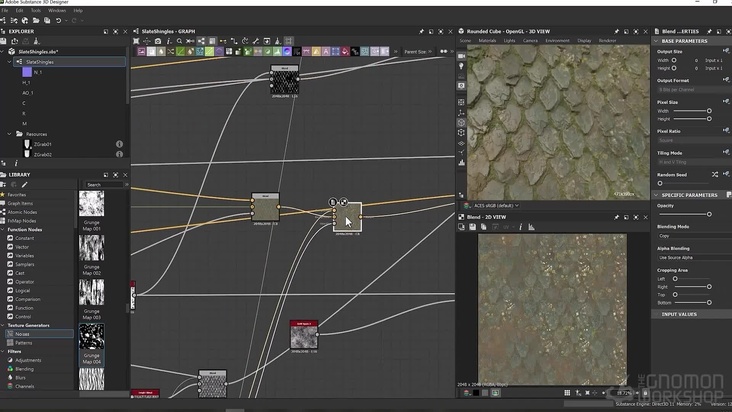This screenshot has width=732, height=412.
Task: Open the Alpha Blending dropdown
Action: (695, 258)
